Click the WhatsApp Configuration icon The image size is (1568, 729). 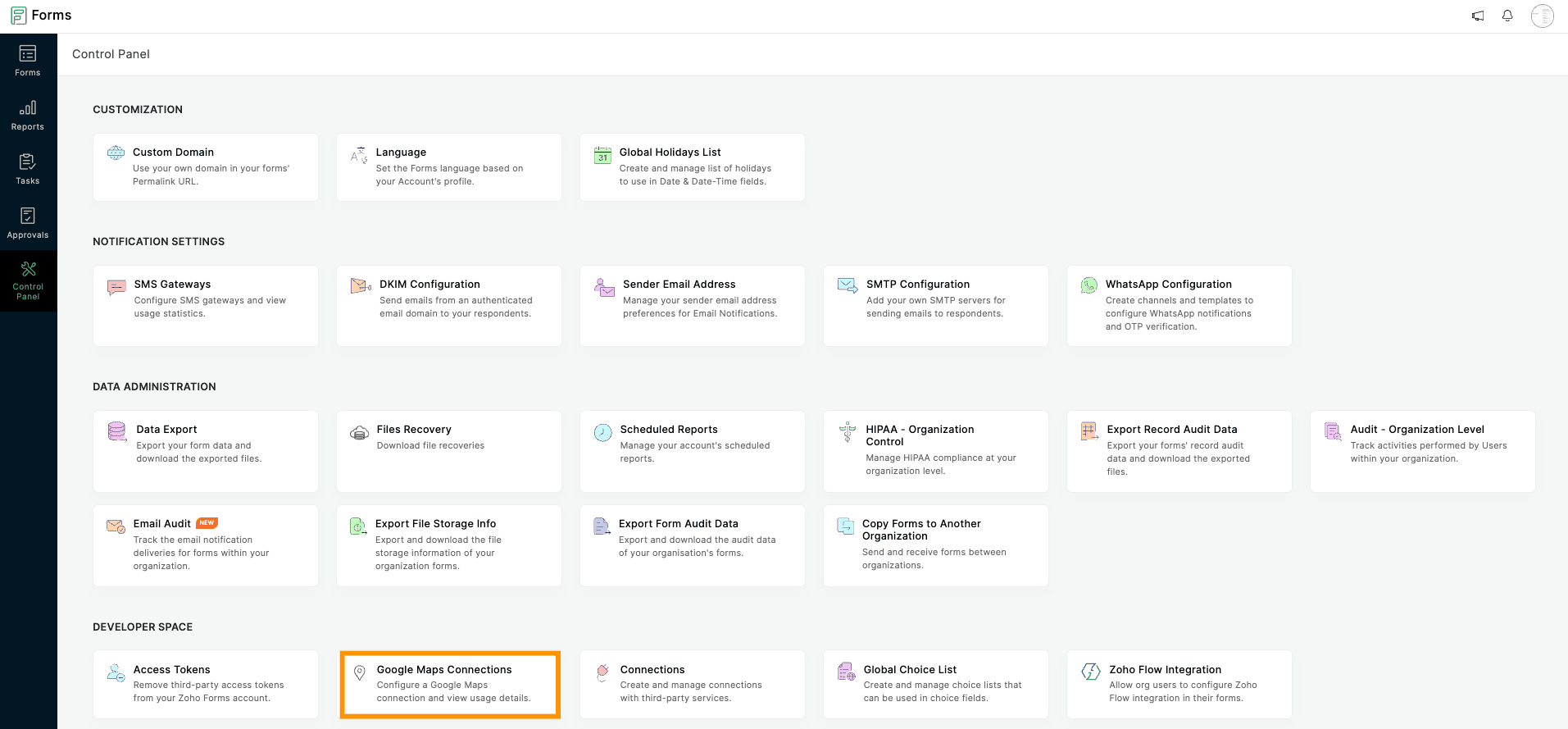pos(1089,285)
